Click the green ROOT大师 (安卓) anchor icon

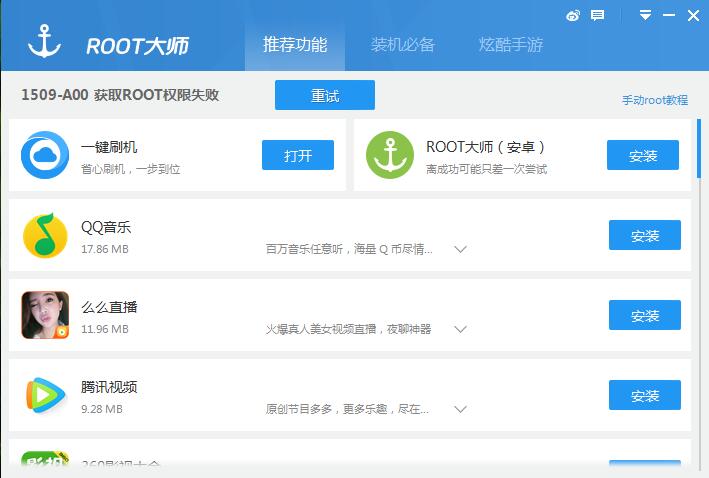click(390, 155)
